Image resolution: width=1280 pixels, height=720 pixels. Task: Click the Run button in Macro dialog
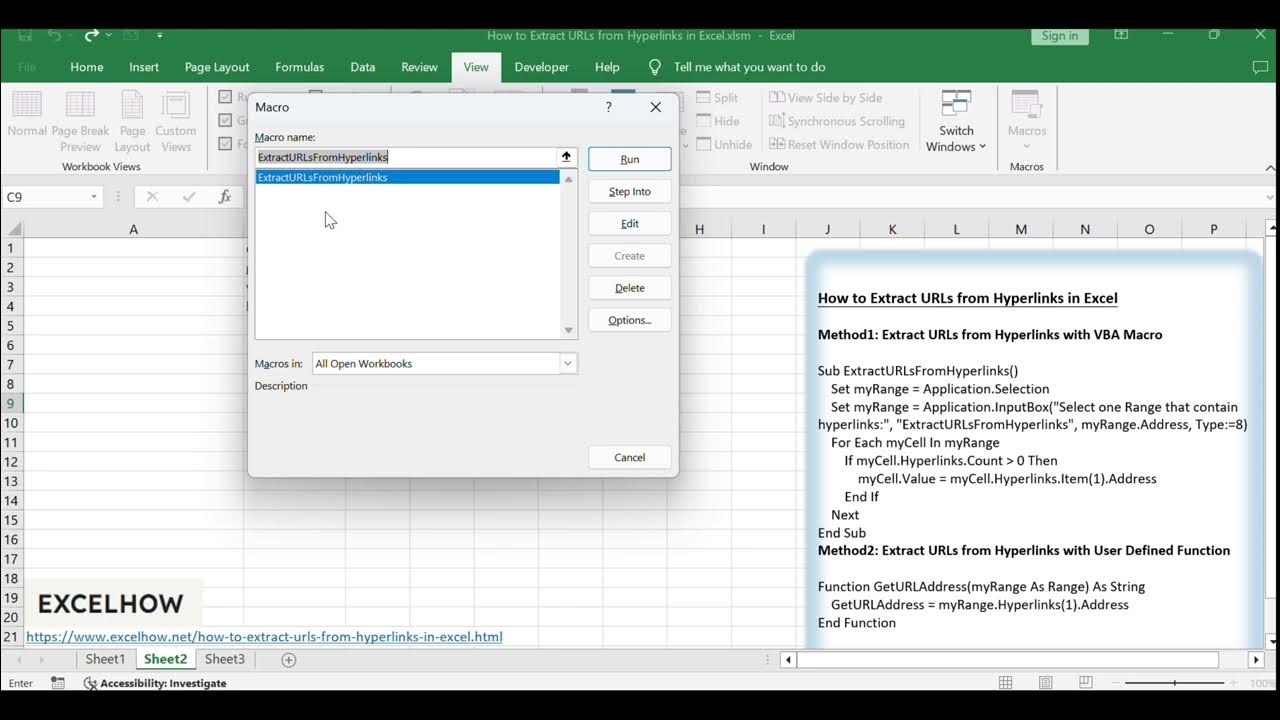(630, 159)
